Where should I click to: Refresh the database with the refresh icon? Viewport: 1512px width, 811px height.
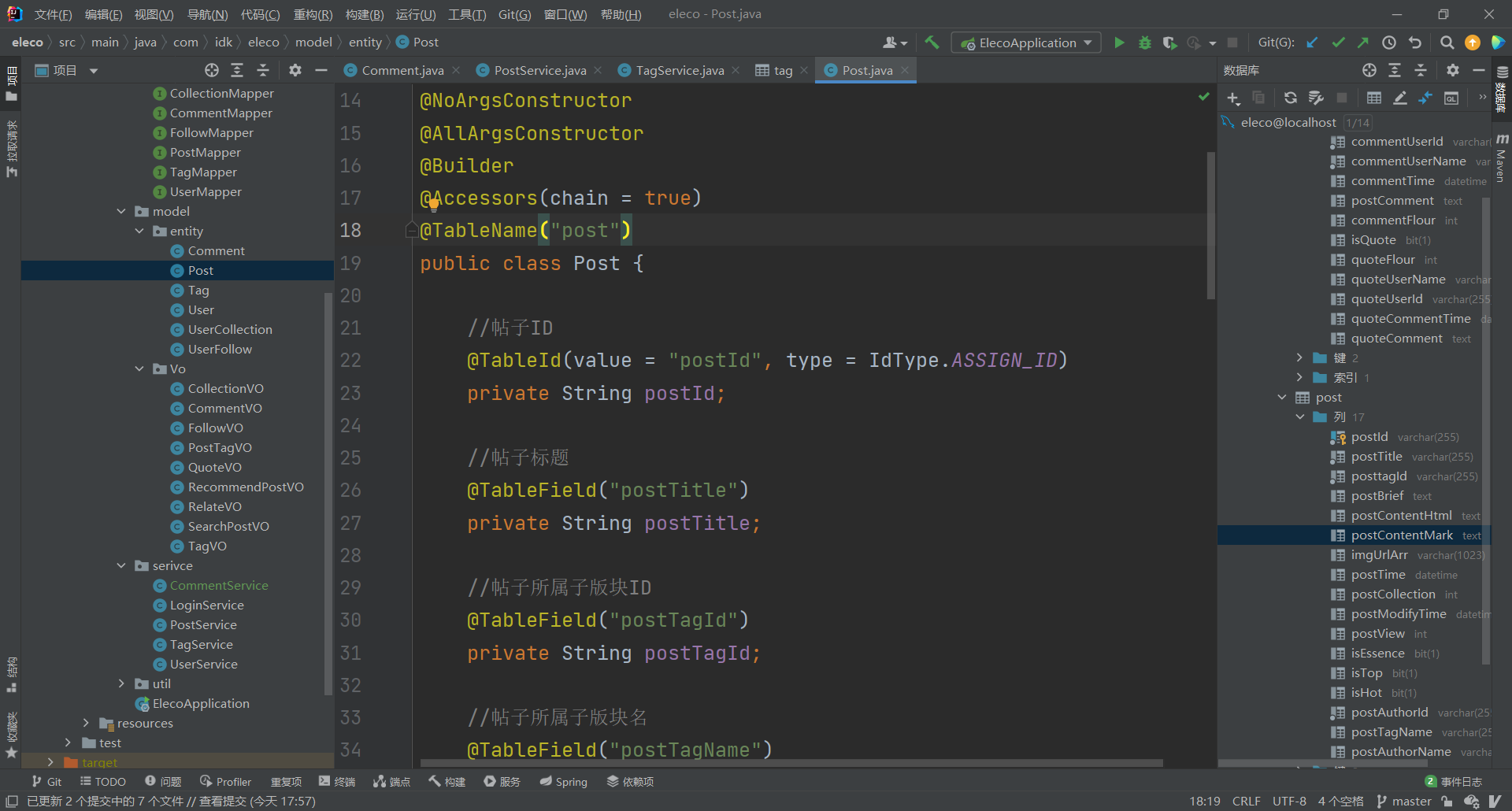[x=1290, y=98]
